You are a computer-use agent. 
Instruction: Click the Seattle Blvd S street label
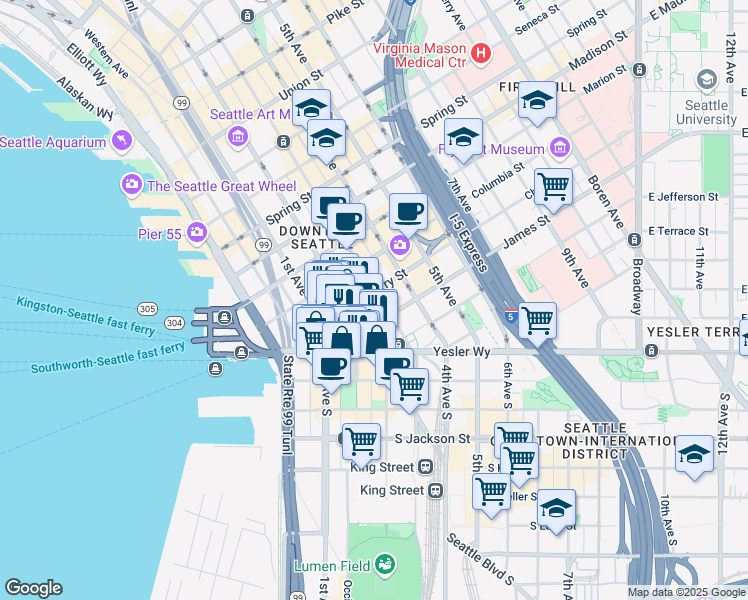[x=480, y=559]
